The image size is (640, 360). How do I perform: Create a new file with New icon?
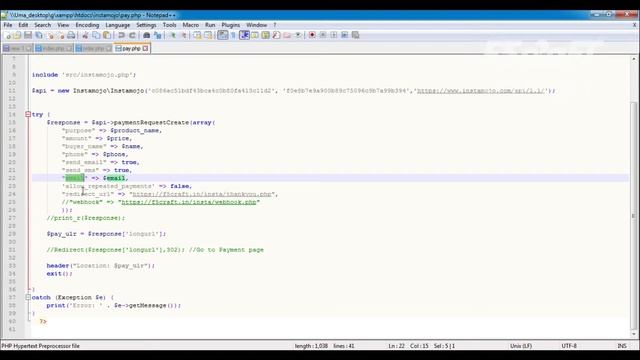click(8, 36)
